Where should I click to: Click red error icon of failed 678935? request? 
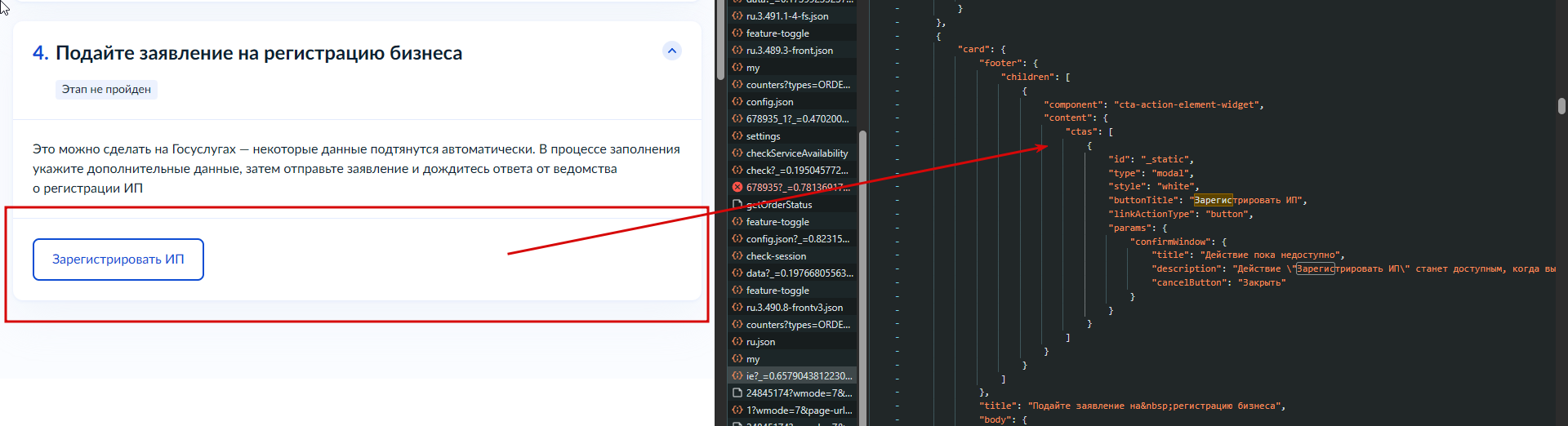(x=737, y=188)
